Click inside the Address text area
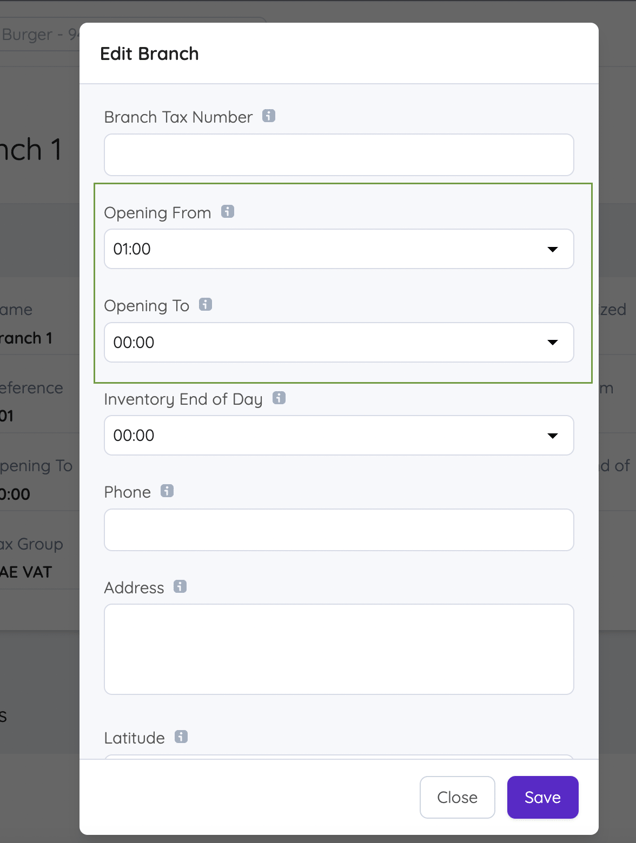This screenshot has width=636, height=843. click(338, 648)
